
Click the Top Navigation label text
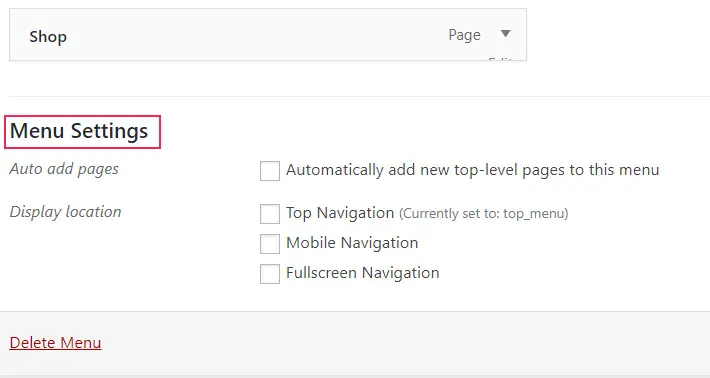coord(340,213)
